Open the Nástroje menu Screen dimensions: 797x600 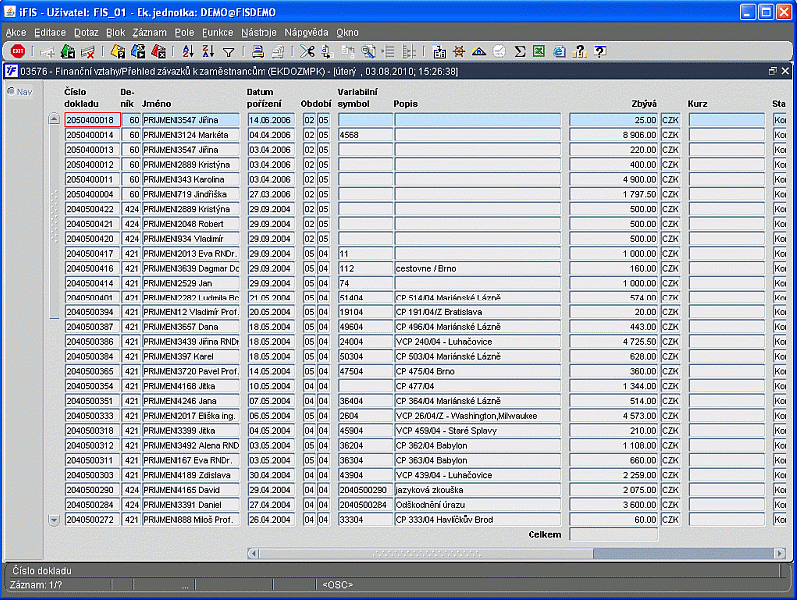click(259, 33)
